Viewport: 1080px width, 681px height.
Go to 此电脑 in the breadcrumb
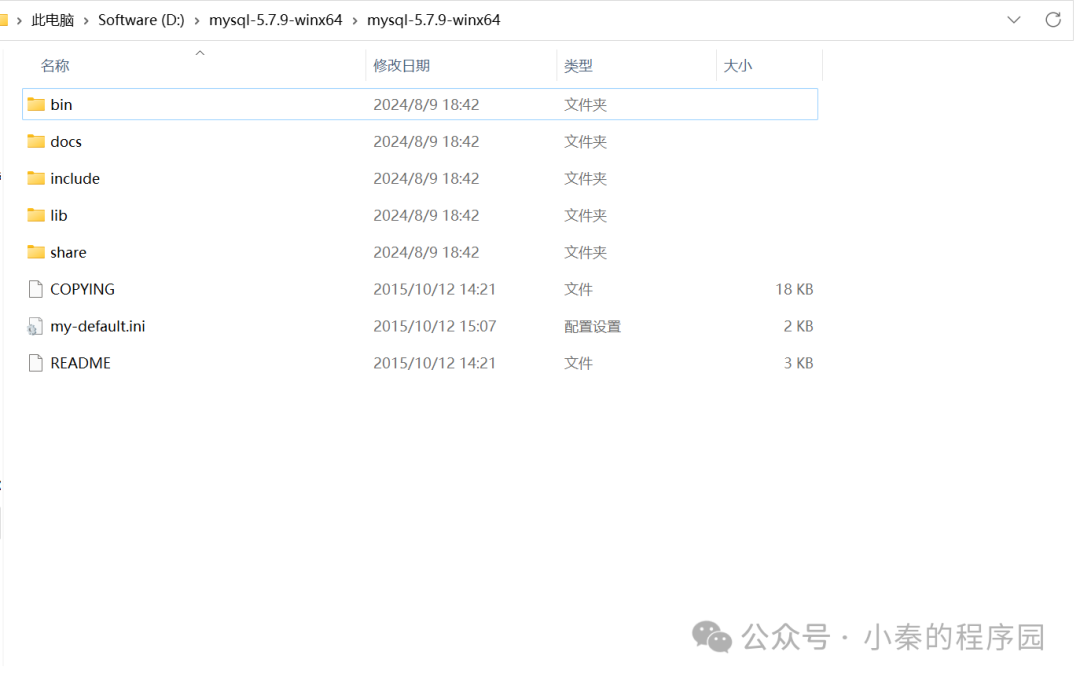click(x=52, y=20)
